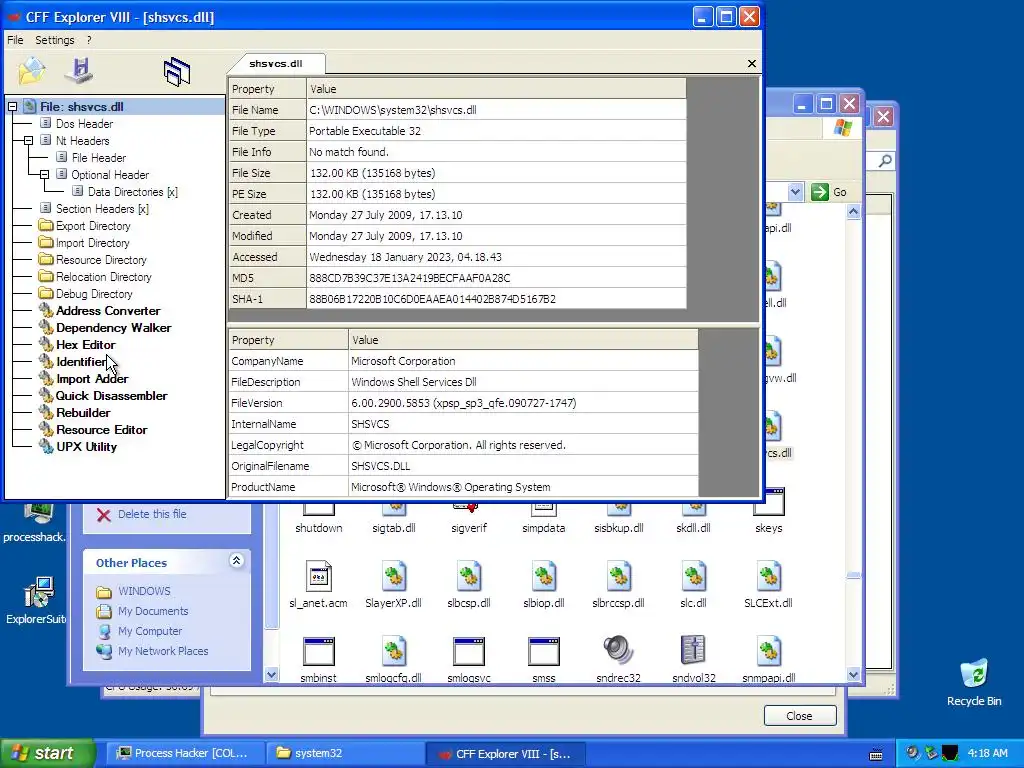Image resolution: width=1024 pixels, height=768 pixels.
Task: Launch the Dependency Walker tool icon
Action: tap(46, 327)
